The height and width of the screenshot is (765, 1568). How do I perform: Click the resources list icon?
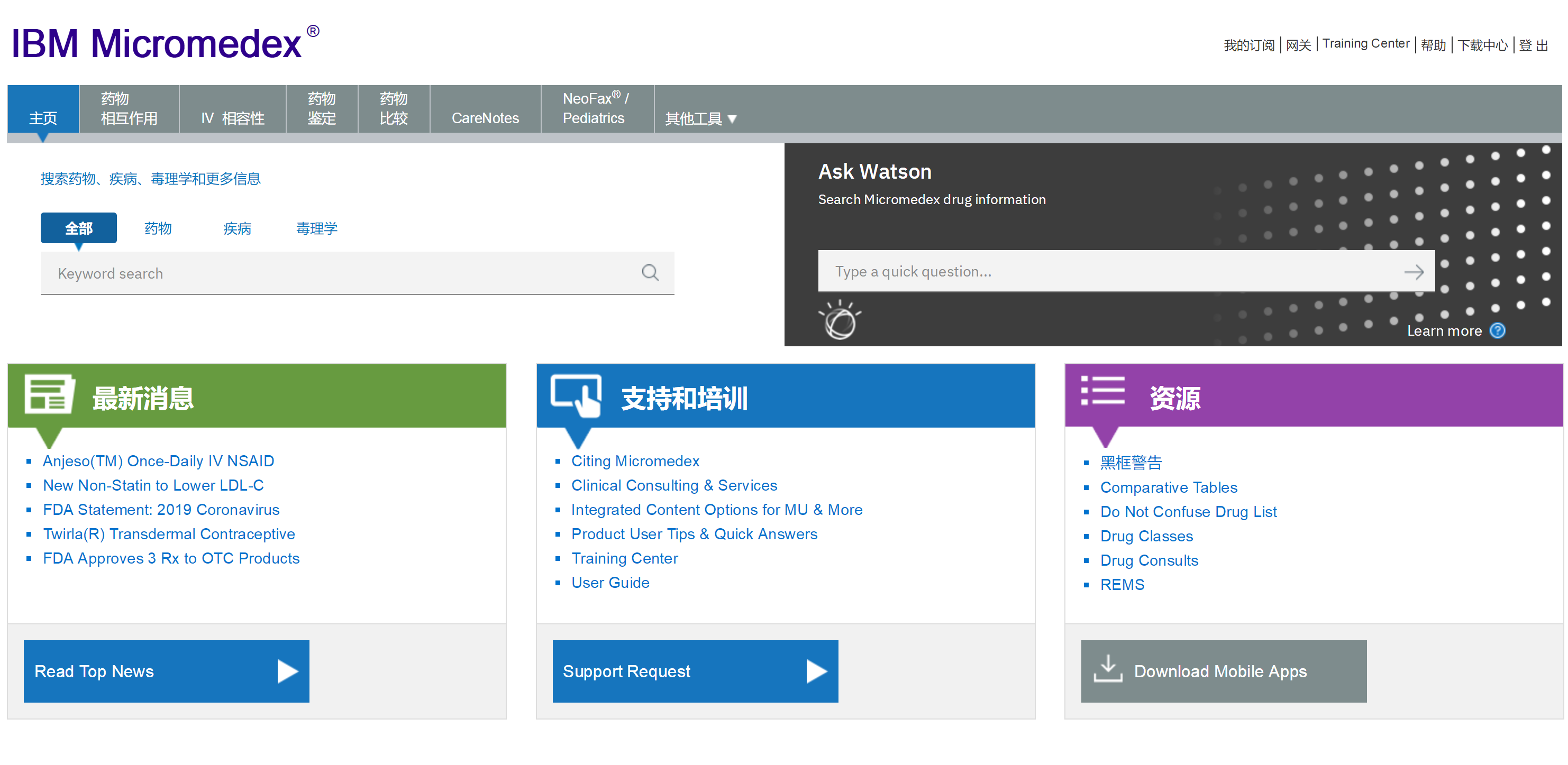coord(1102,391)
